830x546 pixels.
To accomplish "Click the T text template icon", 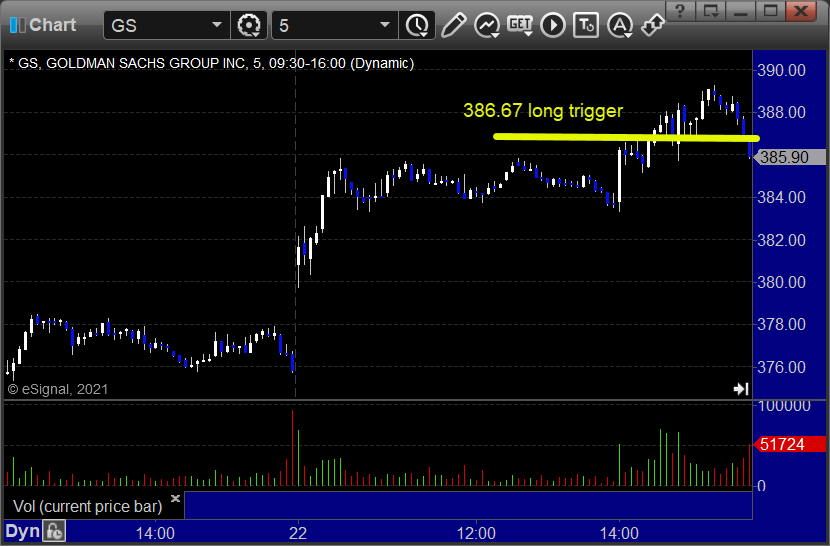I will (586, 25).
